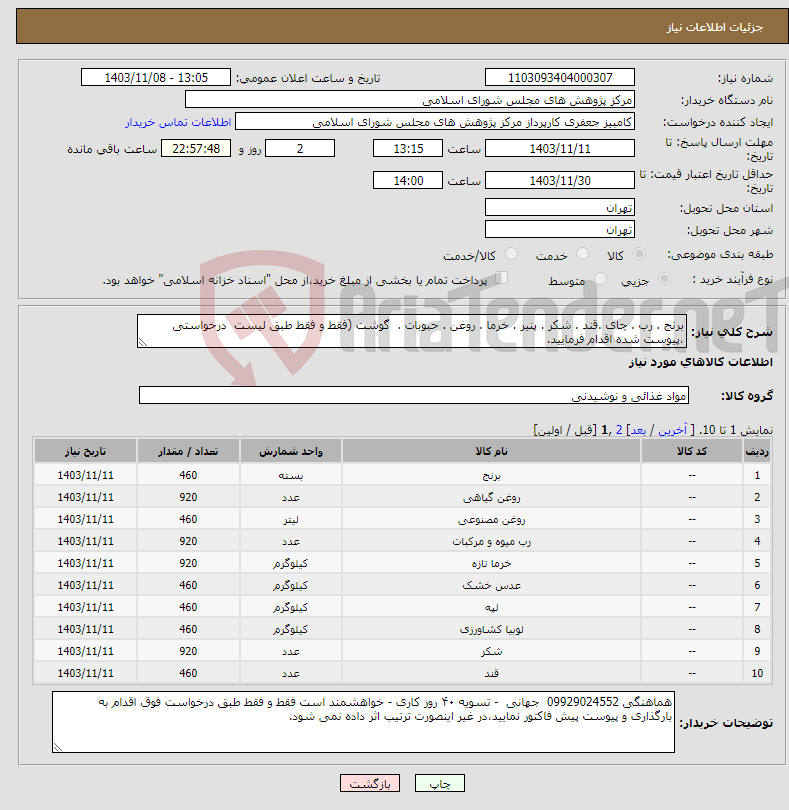789x810 pixels.
Task: Select the خرما تازه item name
Action: [x=491, y=563]
